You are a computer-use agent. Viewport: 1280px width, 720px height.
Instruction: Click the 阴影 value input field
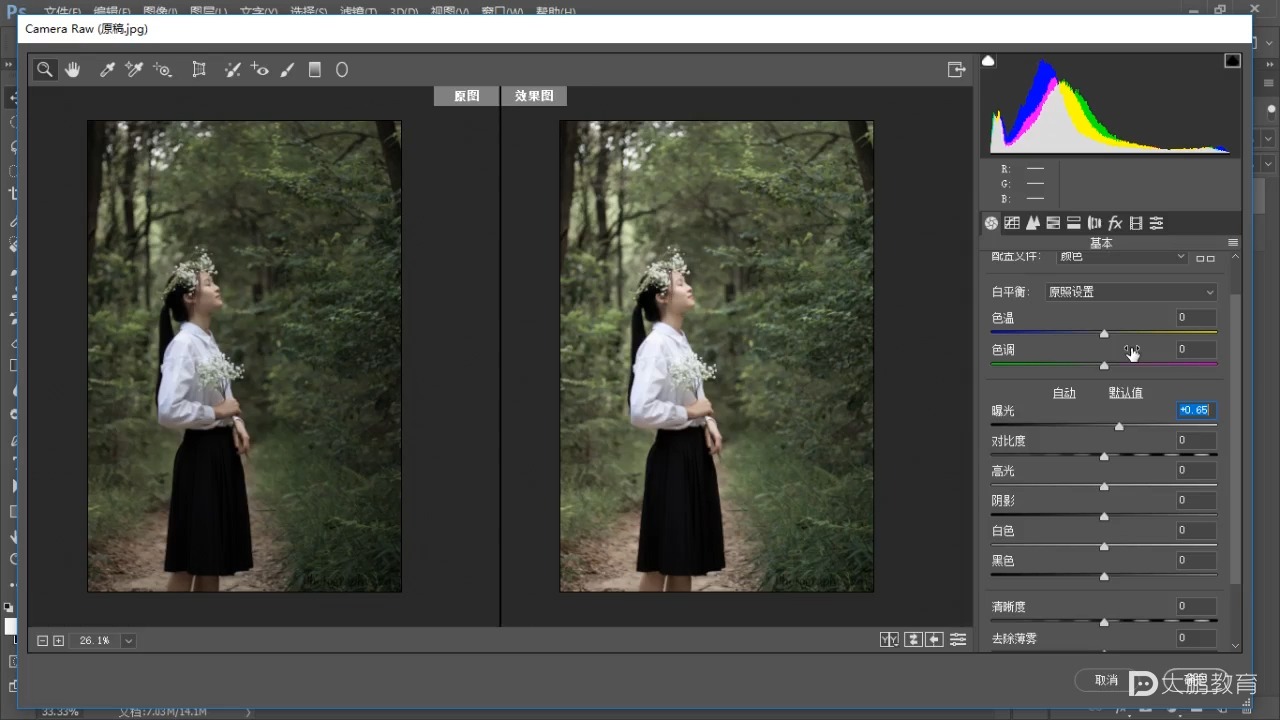pos(1196,500)
